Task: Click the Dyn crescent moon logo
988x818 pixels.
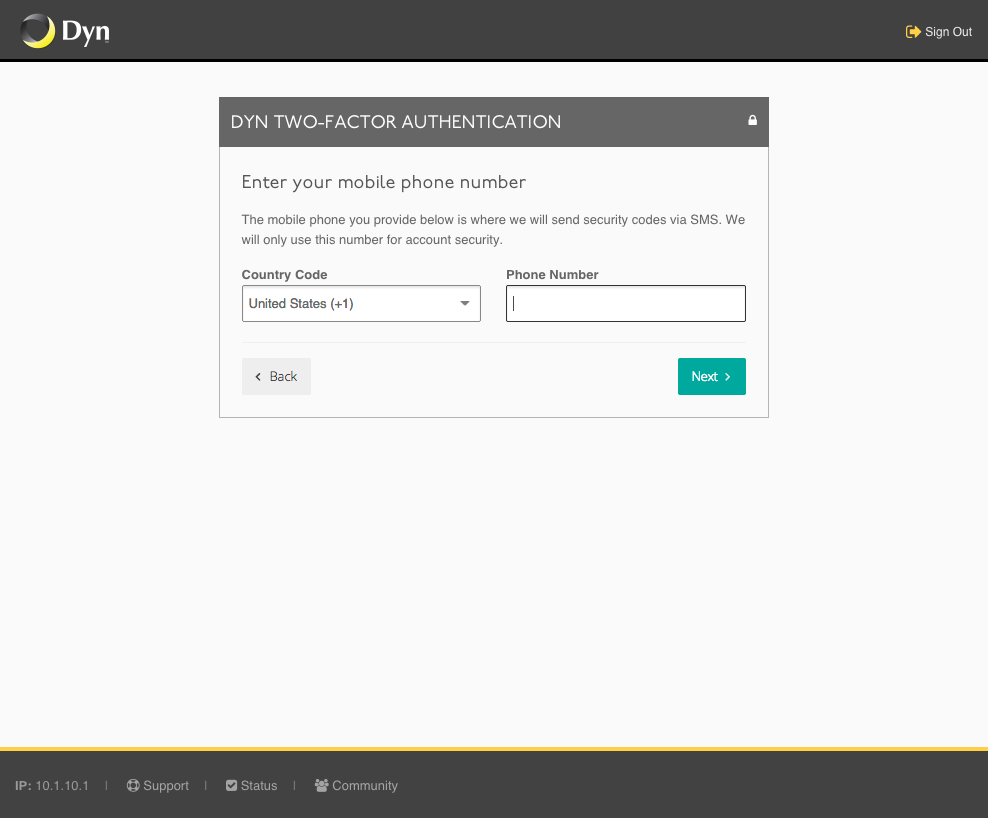Action: [37, 31]
